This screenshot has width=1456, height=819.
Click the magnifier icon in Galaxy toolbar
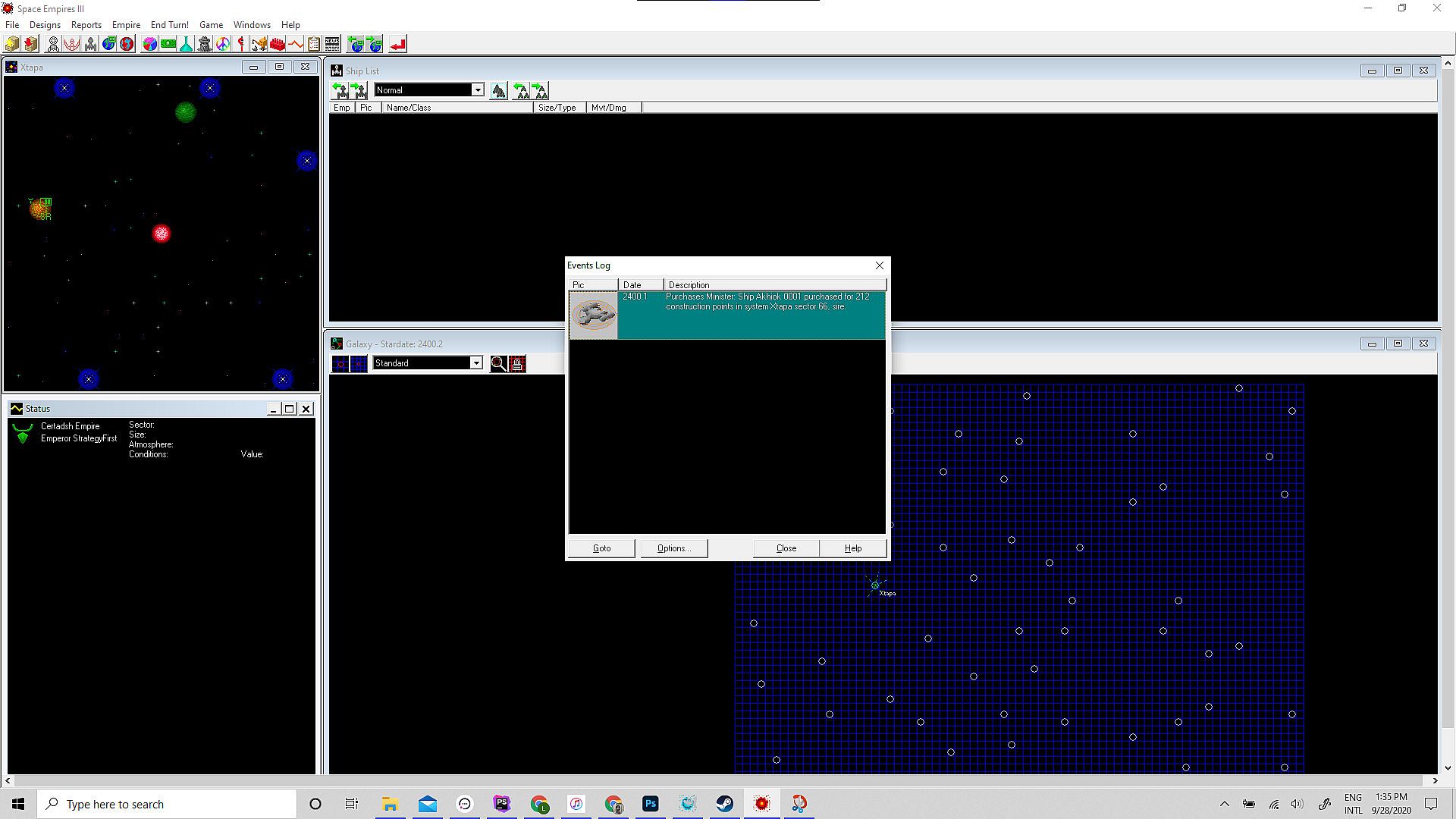click(498, 364)
